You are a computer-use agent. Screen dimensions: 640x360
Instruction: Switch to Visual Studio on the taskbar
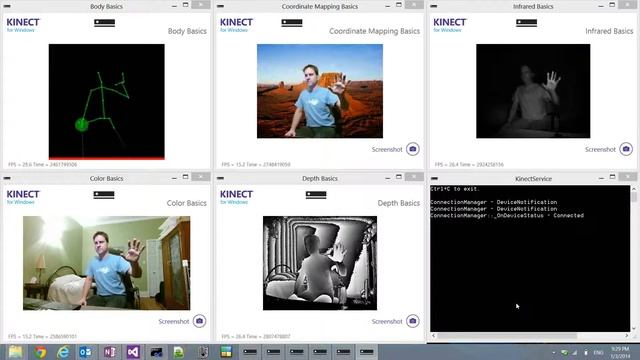133,352
